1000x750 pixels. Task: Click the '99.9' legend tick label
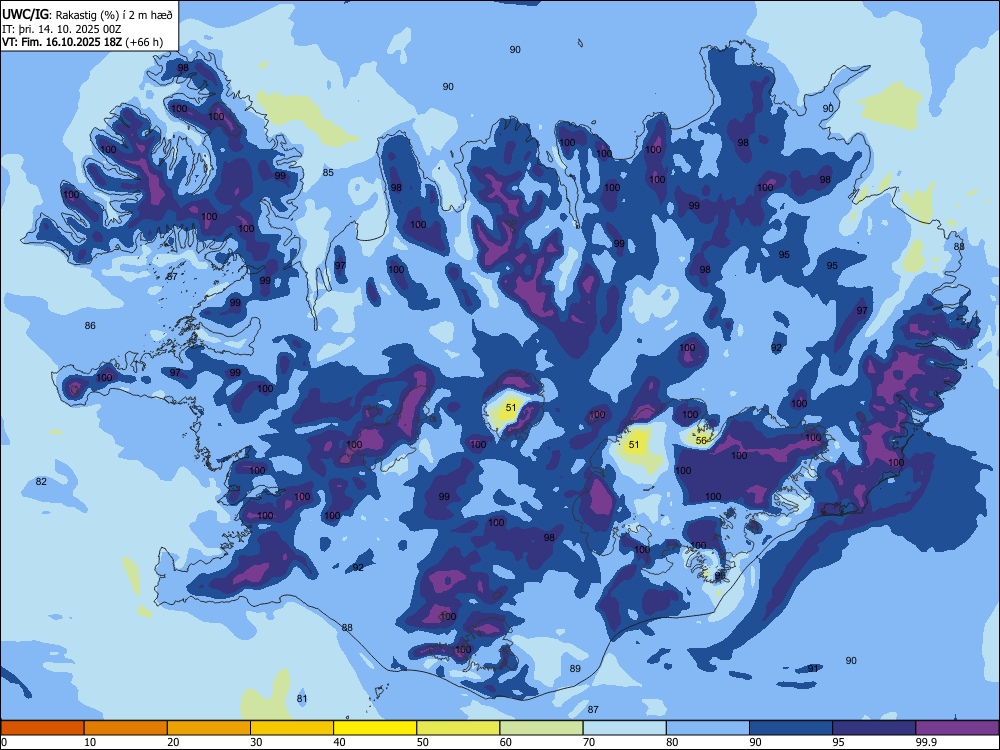[x=926, y=742]
